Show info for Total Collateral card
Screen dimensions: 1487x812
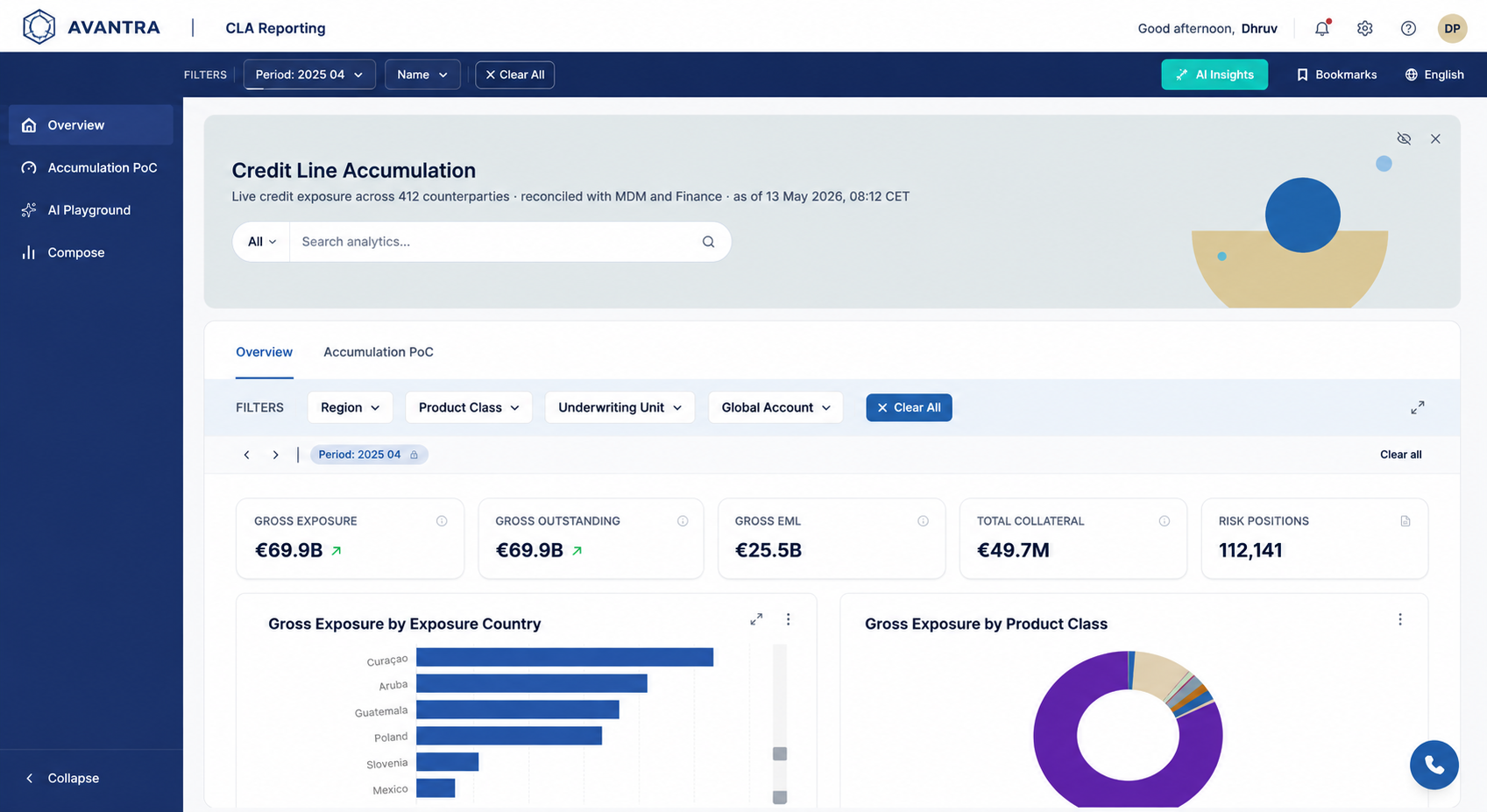(1165, 521)
